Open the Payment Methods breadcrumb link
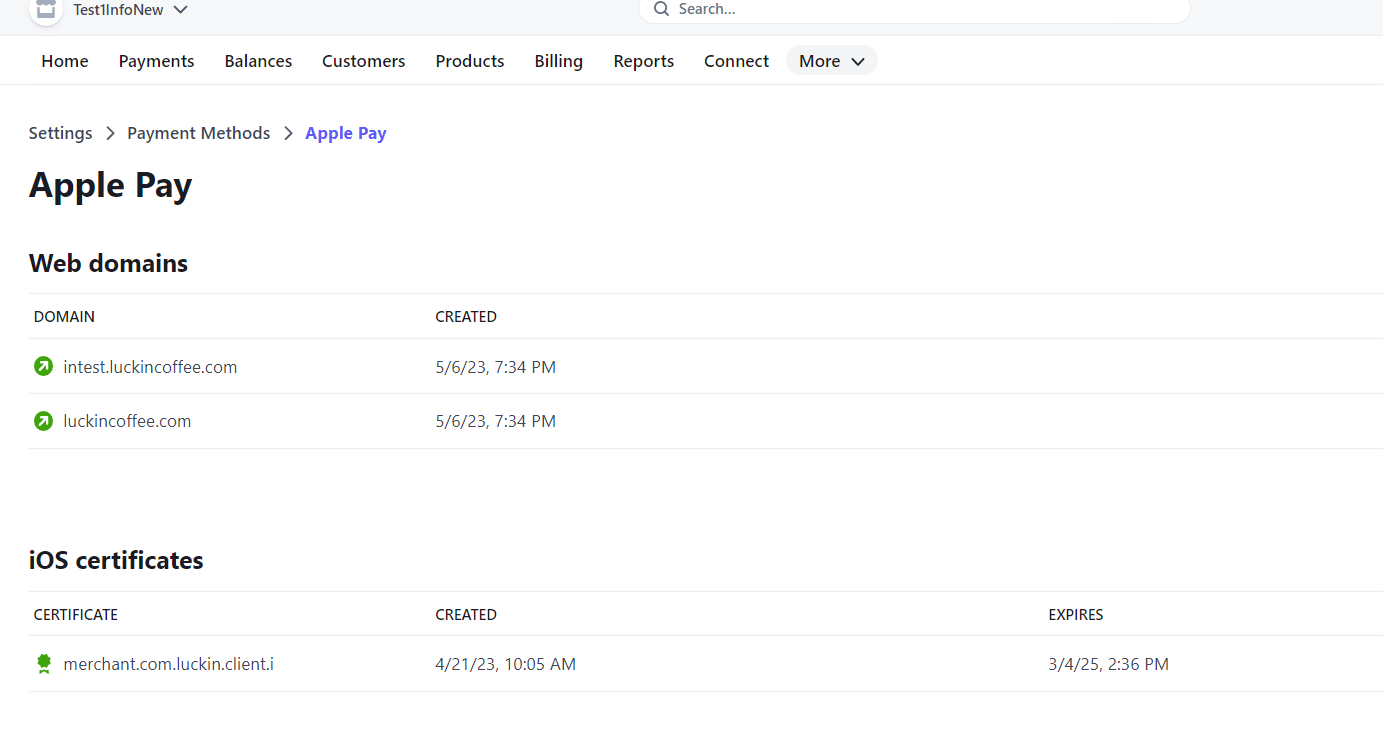The image size is (1383, 733). tap(198, 132)
